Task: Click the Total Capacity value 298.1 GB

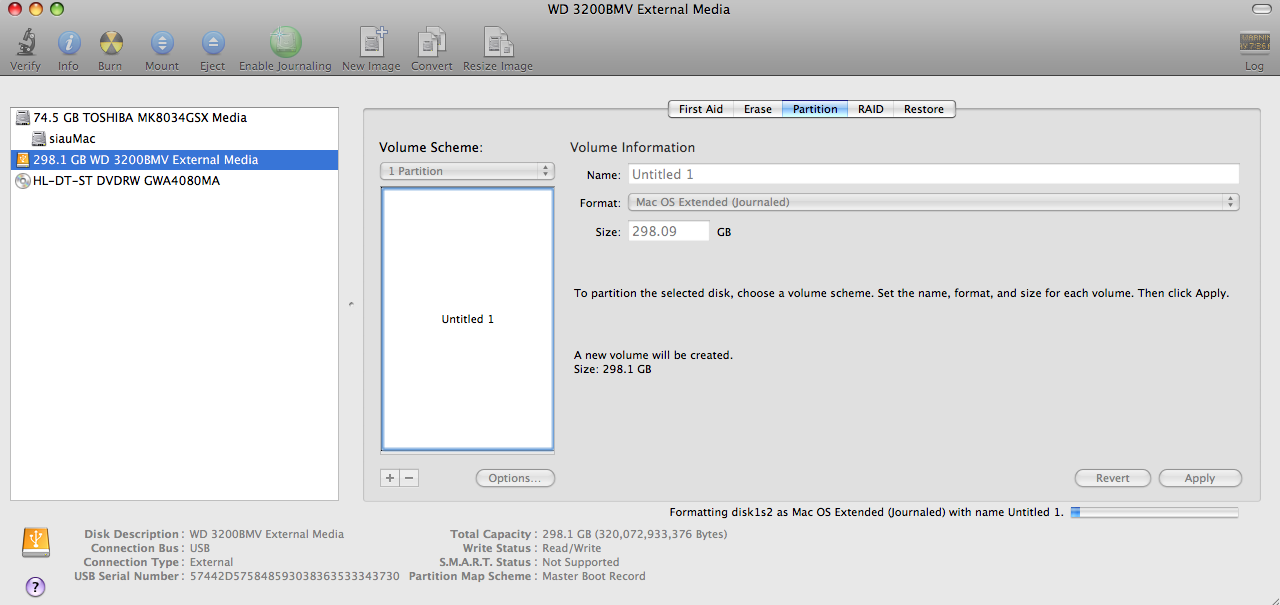Action: tap(635, 534)
